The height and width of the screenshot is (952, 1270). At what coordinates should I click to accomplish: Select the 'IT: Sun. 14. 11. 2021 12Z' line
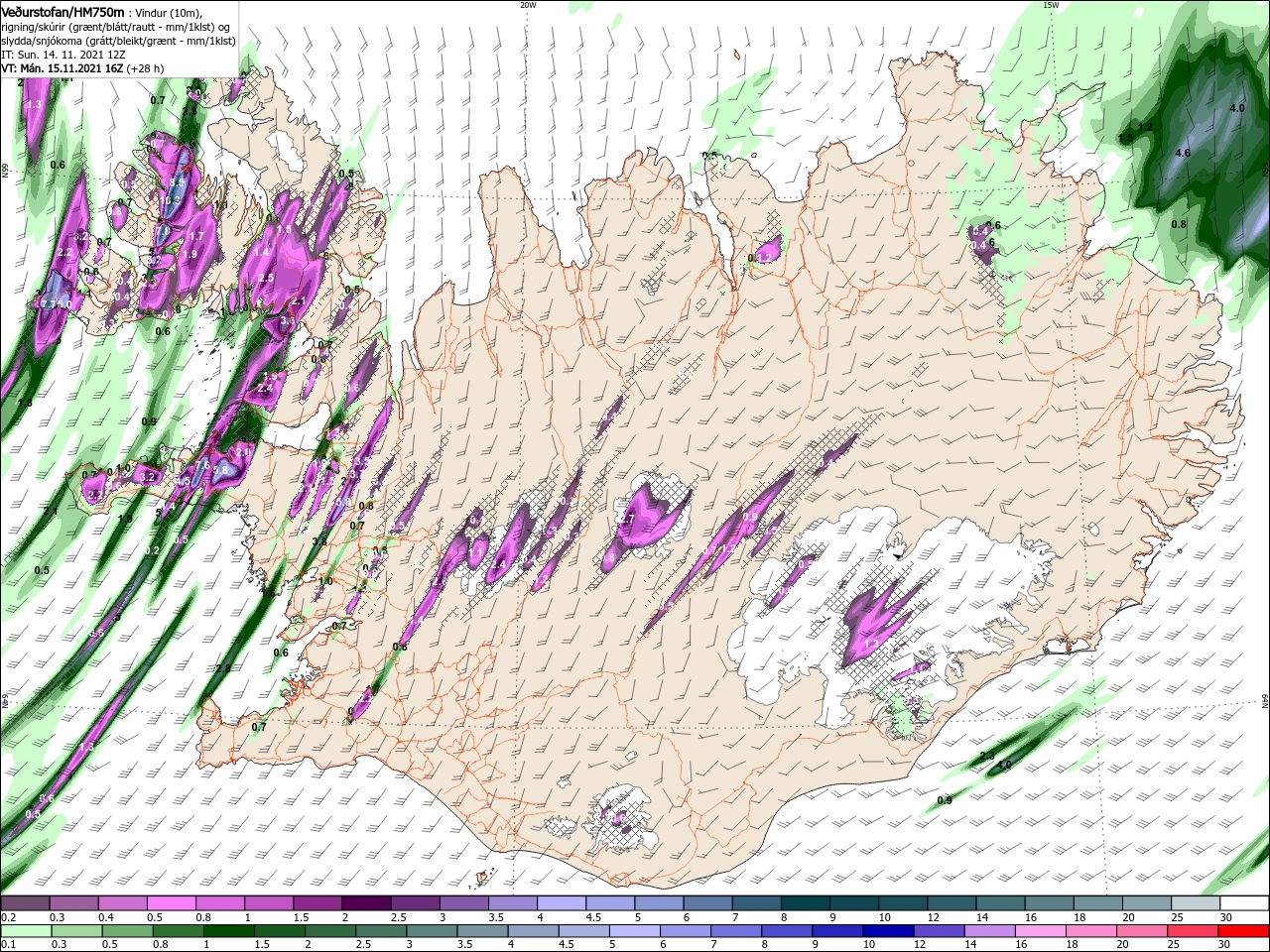pyautogui.click(x=64, y=55)
